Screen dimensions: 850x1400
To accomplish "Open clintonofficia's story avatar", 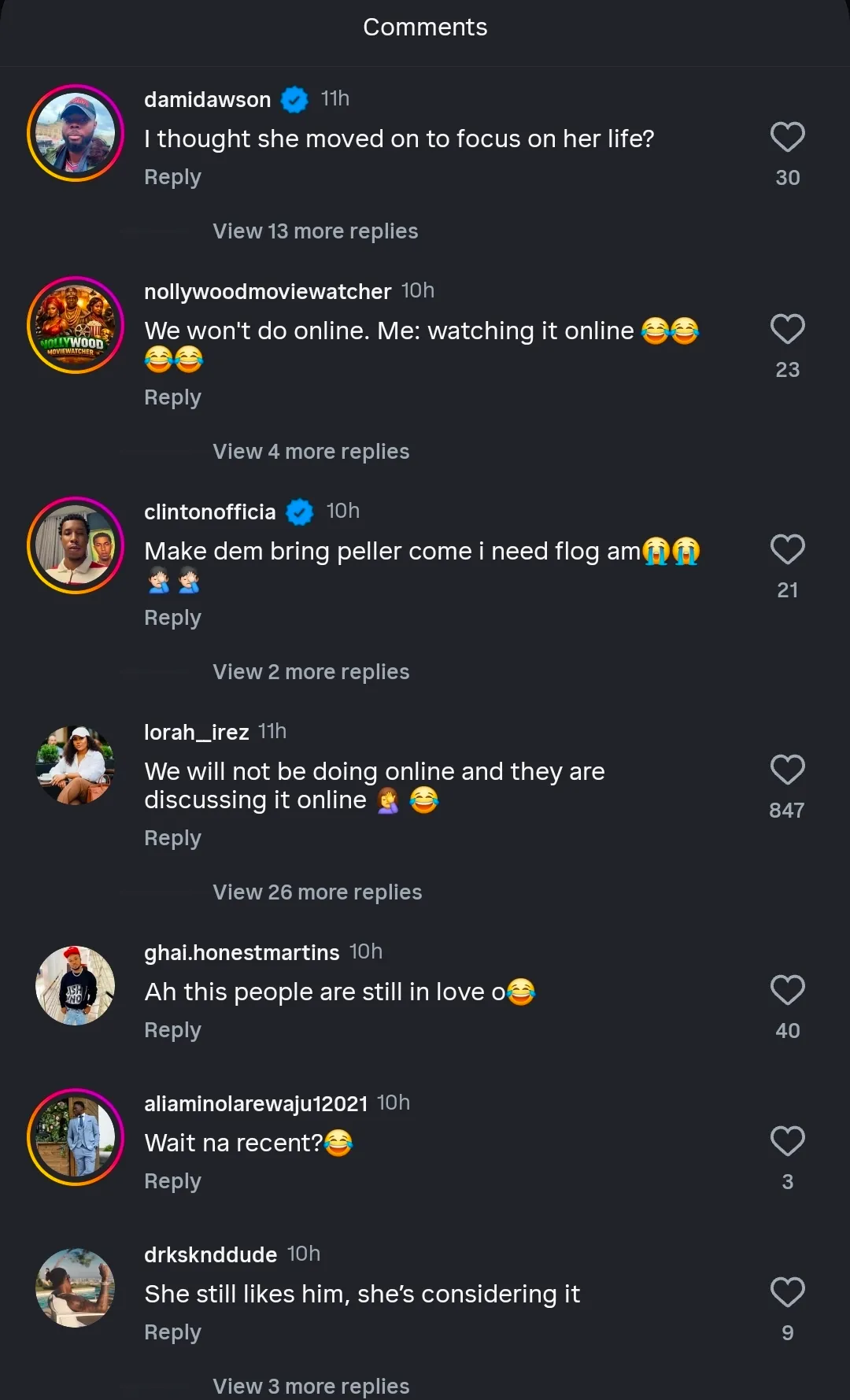I will (76, 545).
